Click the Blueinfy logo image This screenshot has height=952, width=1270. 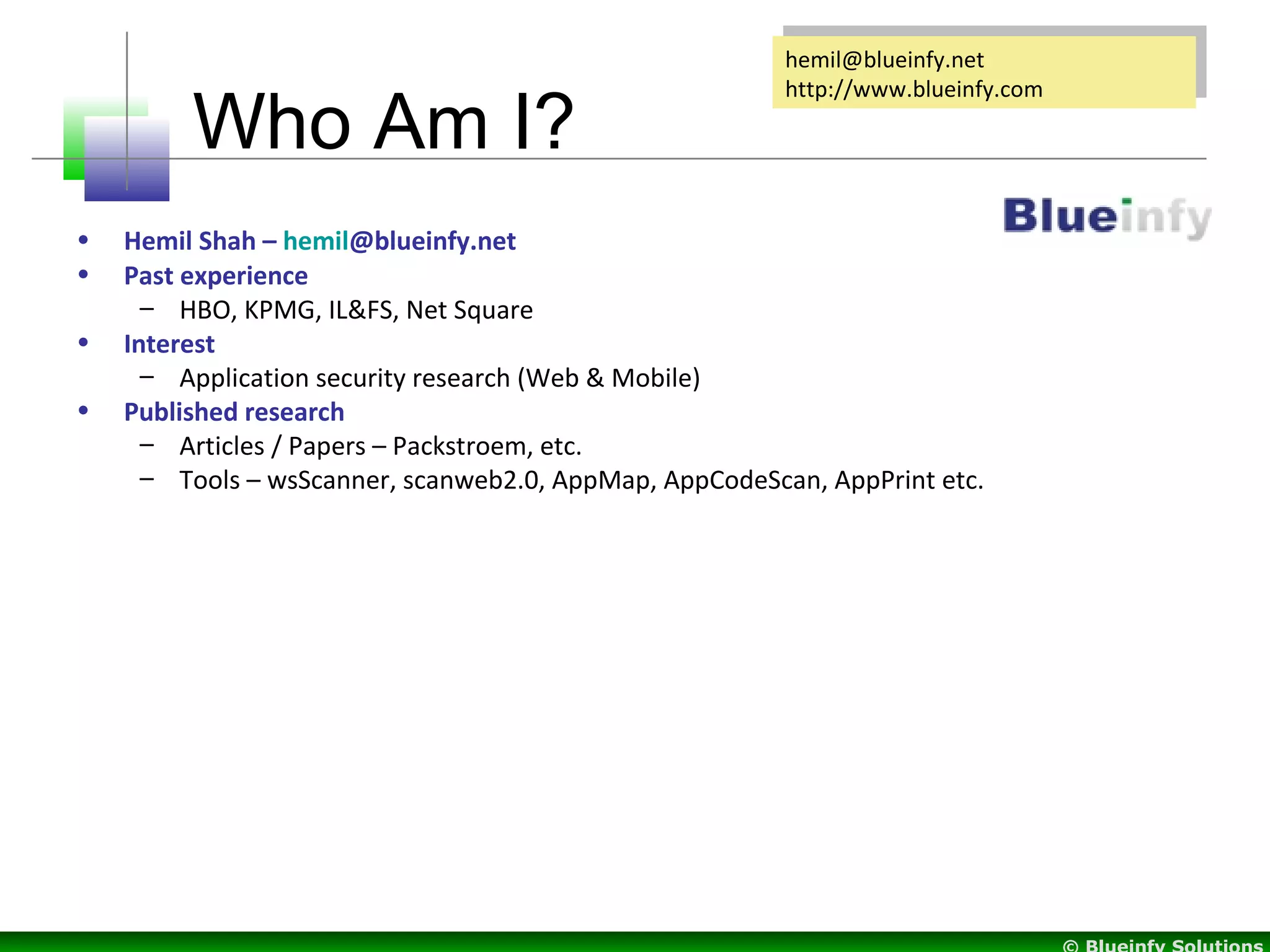(x=1108, y=218)
